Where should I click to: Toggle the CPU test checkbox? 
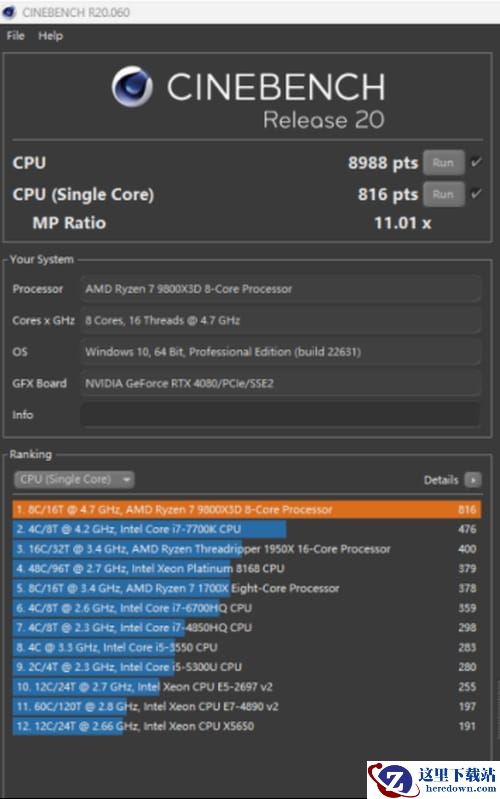[x=476, y=163]
